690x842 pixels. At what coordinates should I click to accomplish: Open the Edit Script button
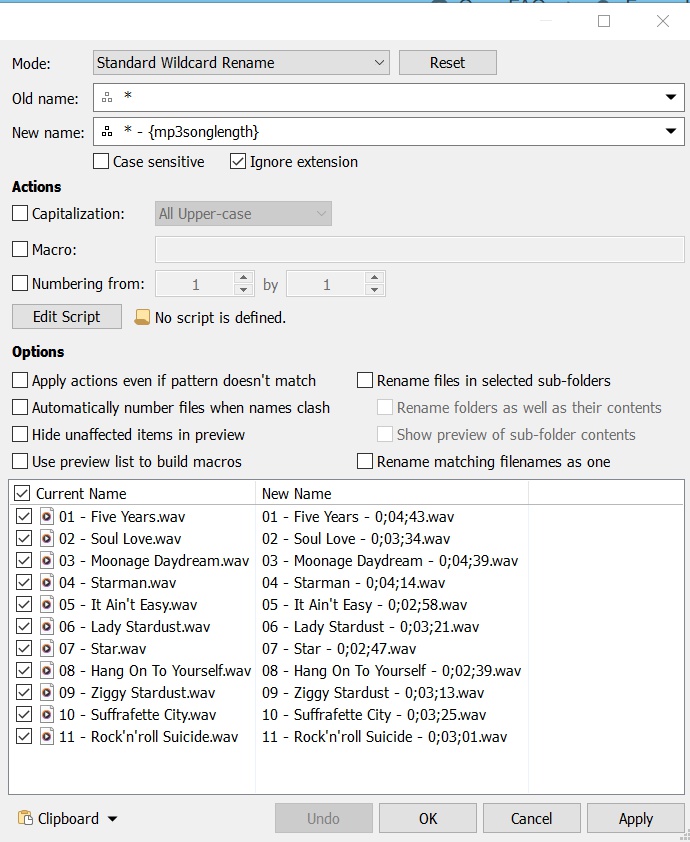tap(67, 317)
